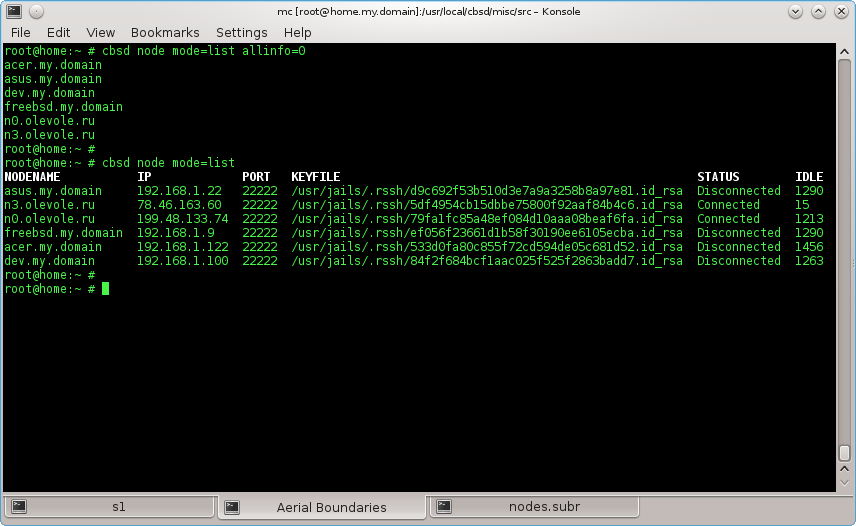Click the IDLE column header
The height and width of the screenshot is (526, 856).
pyautogui.click(x=809, y=177)
